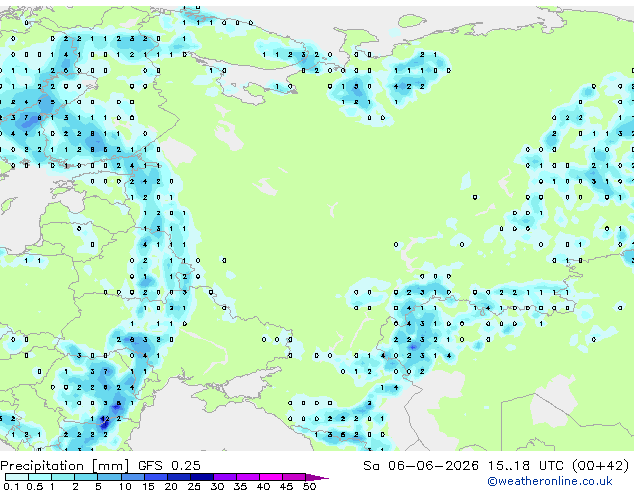Click the '40' legend scale label
This screenshot has height=490, width=634.
click(x=263, y=486)
